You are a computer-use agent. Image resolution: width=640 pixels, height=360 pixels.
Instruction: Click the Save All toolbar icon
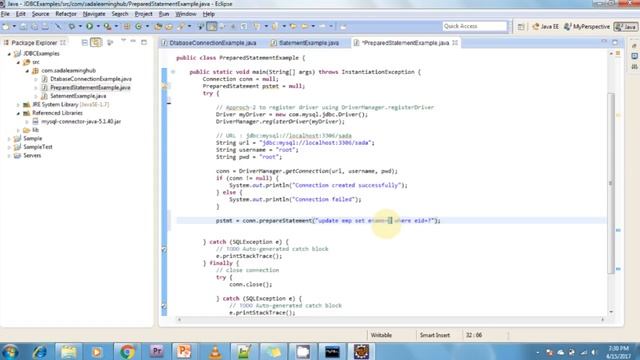(34, 26)
